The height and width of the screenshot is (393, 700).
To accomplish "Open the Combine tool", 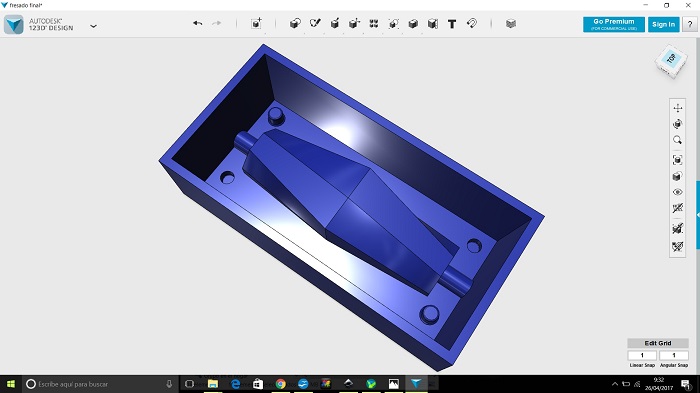I will [x=413, y=24].
